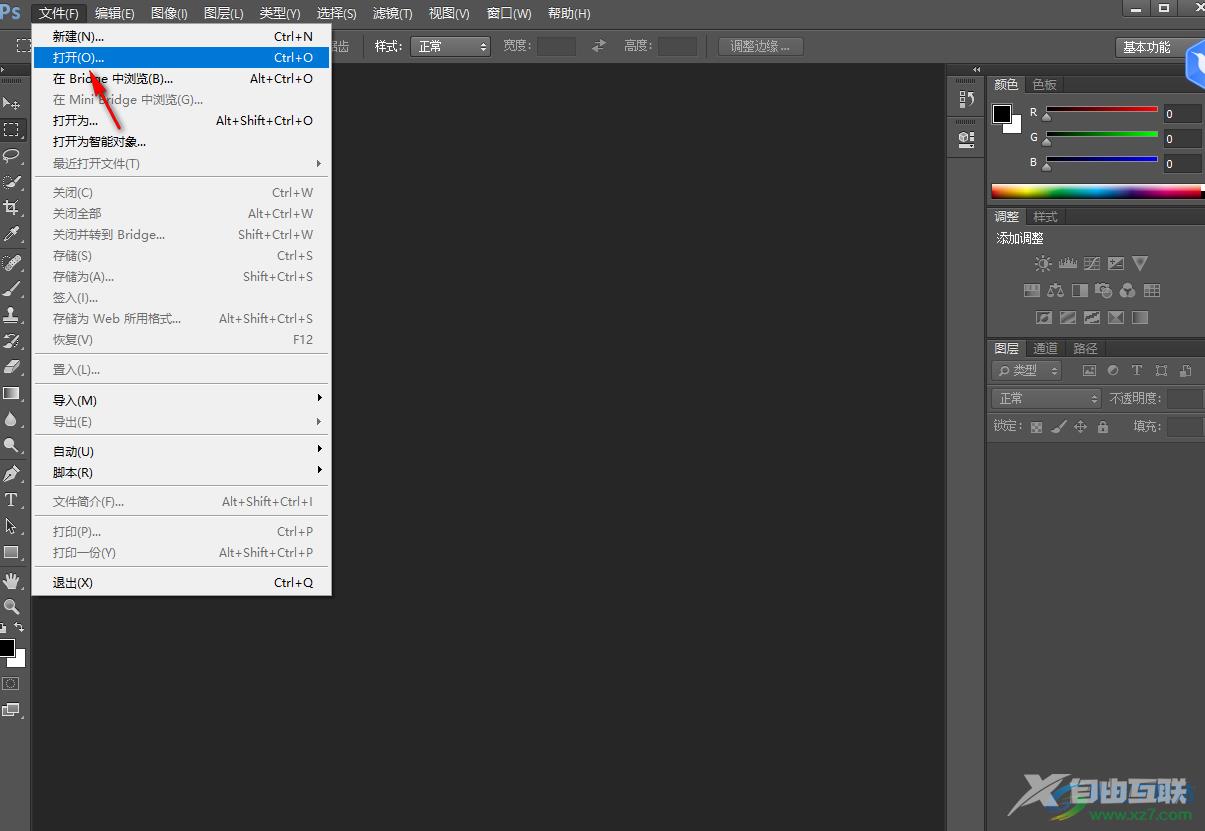This screenshot has width=1205, height=831.
Task: Open the 编辑(E) menu
Action: 115,13
